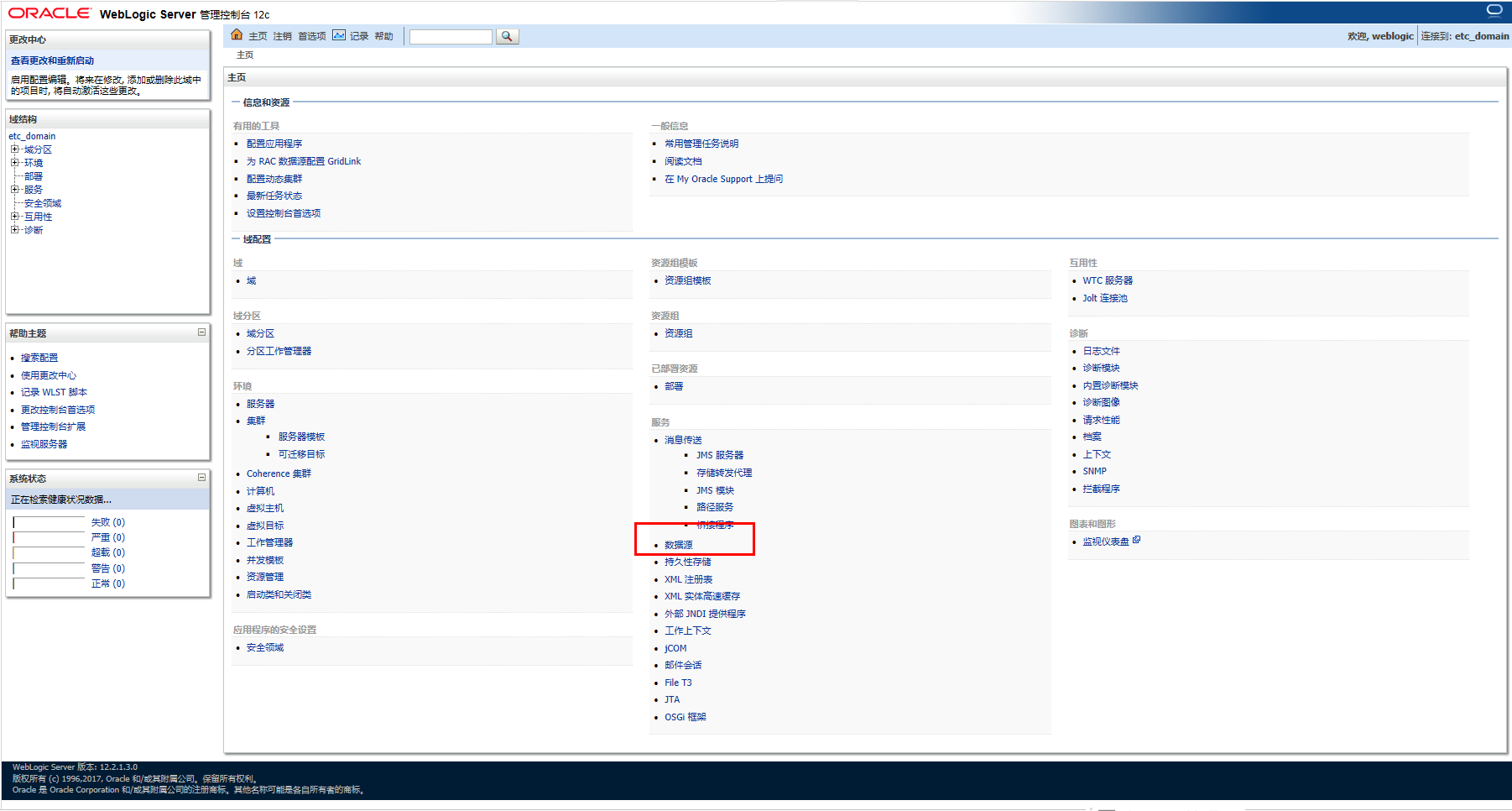Open the 虚拟主机 link

(x=265, y=508)
